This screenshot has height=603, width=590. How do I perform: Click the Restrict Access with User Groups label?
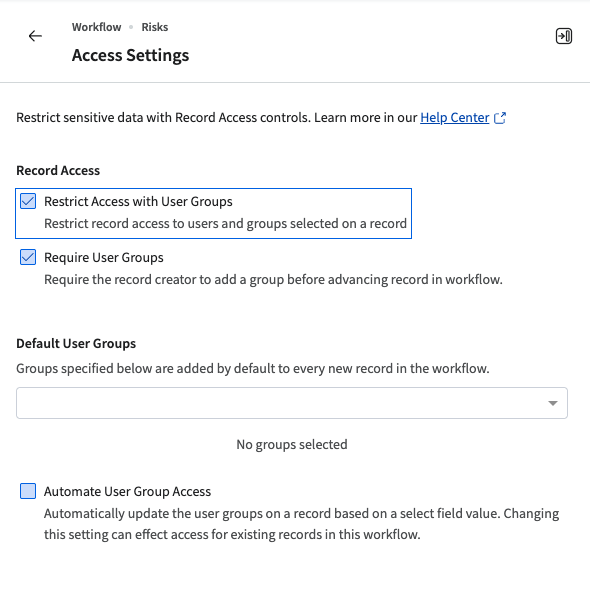point(138,202)
